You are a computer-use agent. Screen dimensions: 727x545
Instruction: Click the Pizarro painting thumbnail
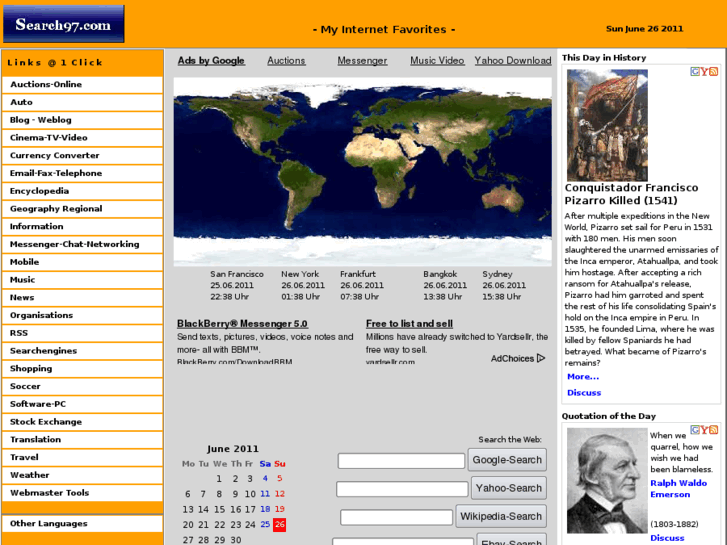click(x=607, y=125)
